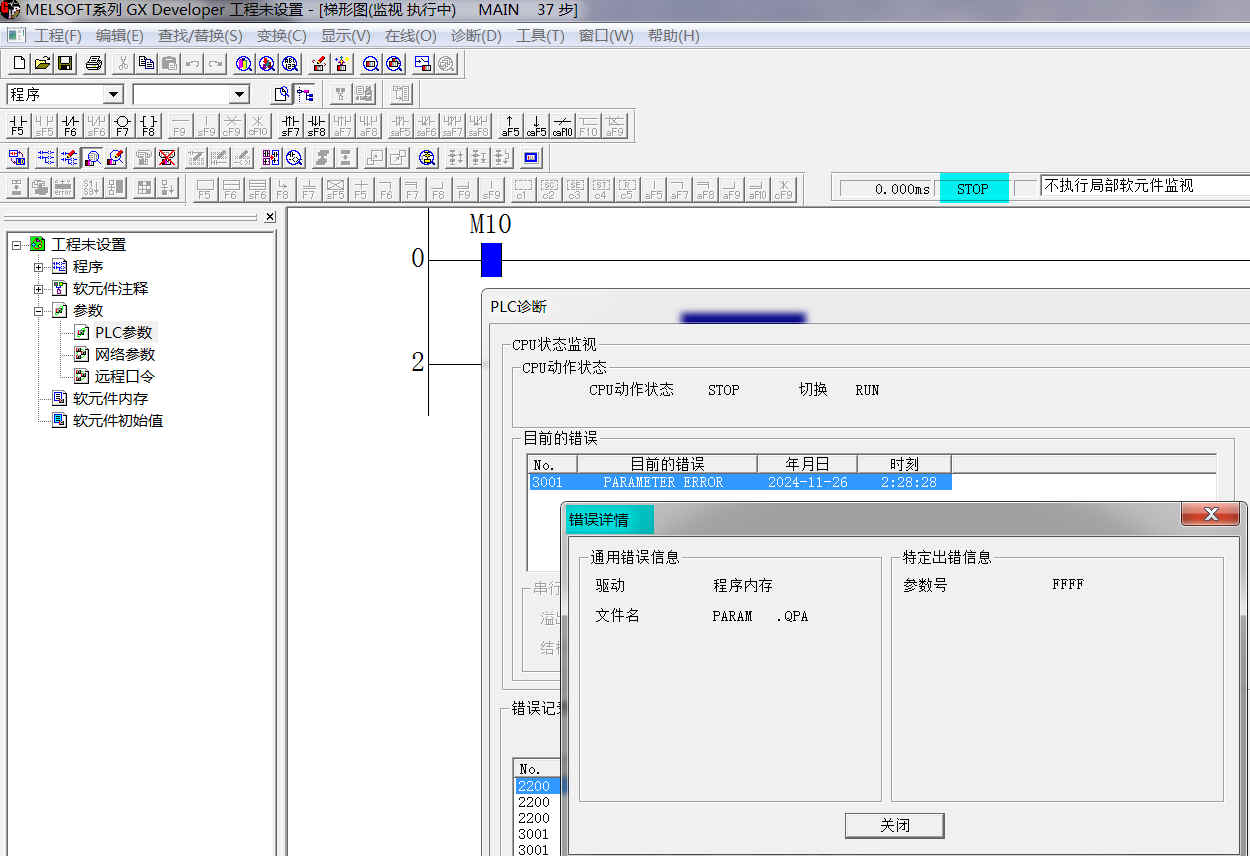The width and height of the screenshot is (1250, 856).
Task: Click the Save project floppy disk icon
Action: coord(65,64)
